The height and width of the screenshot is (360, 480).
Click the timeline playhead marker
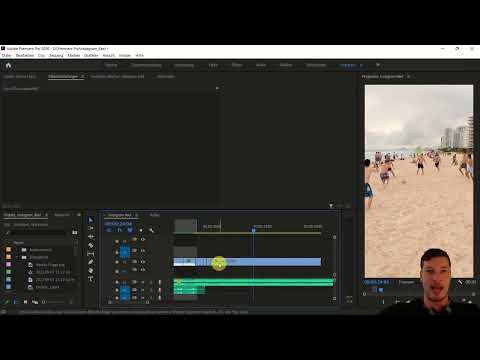pos(254,230)
